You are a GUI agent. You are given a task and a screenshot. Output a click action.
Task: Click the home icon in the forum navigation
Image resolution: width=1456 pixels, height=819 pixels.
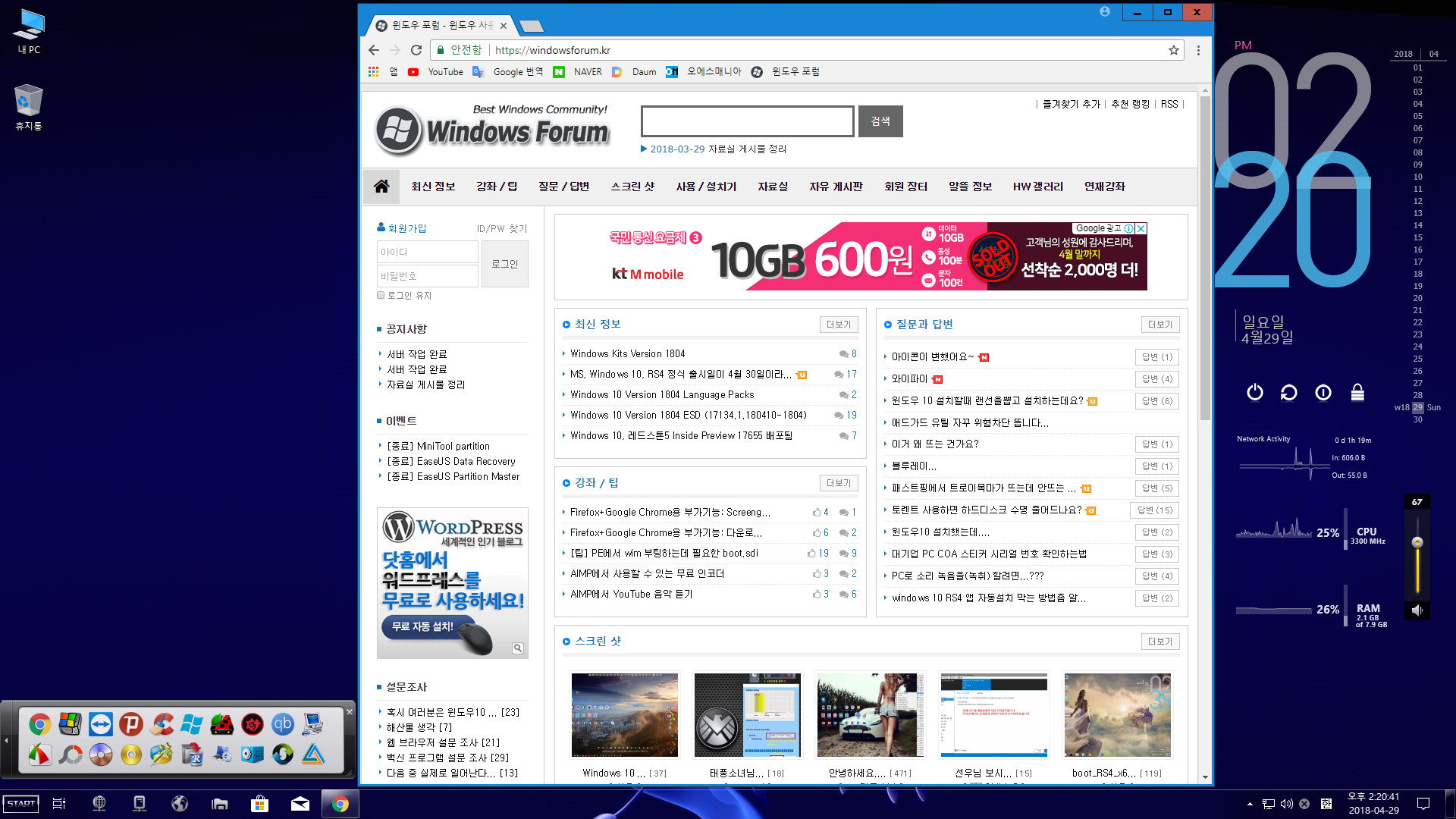(x=381, y=186)
